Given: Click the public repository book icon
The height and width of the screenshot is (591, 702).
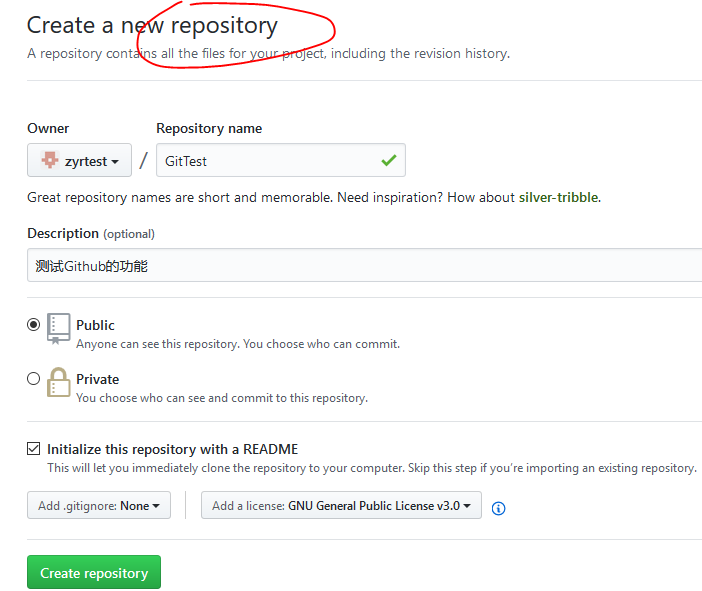Looking at the screenshot, I should click(59, 328).
